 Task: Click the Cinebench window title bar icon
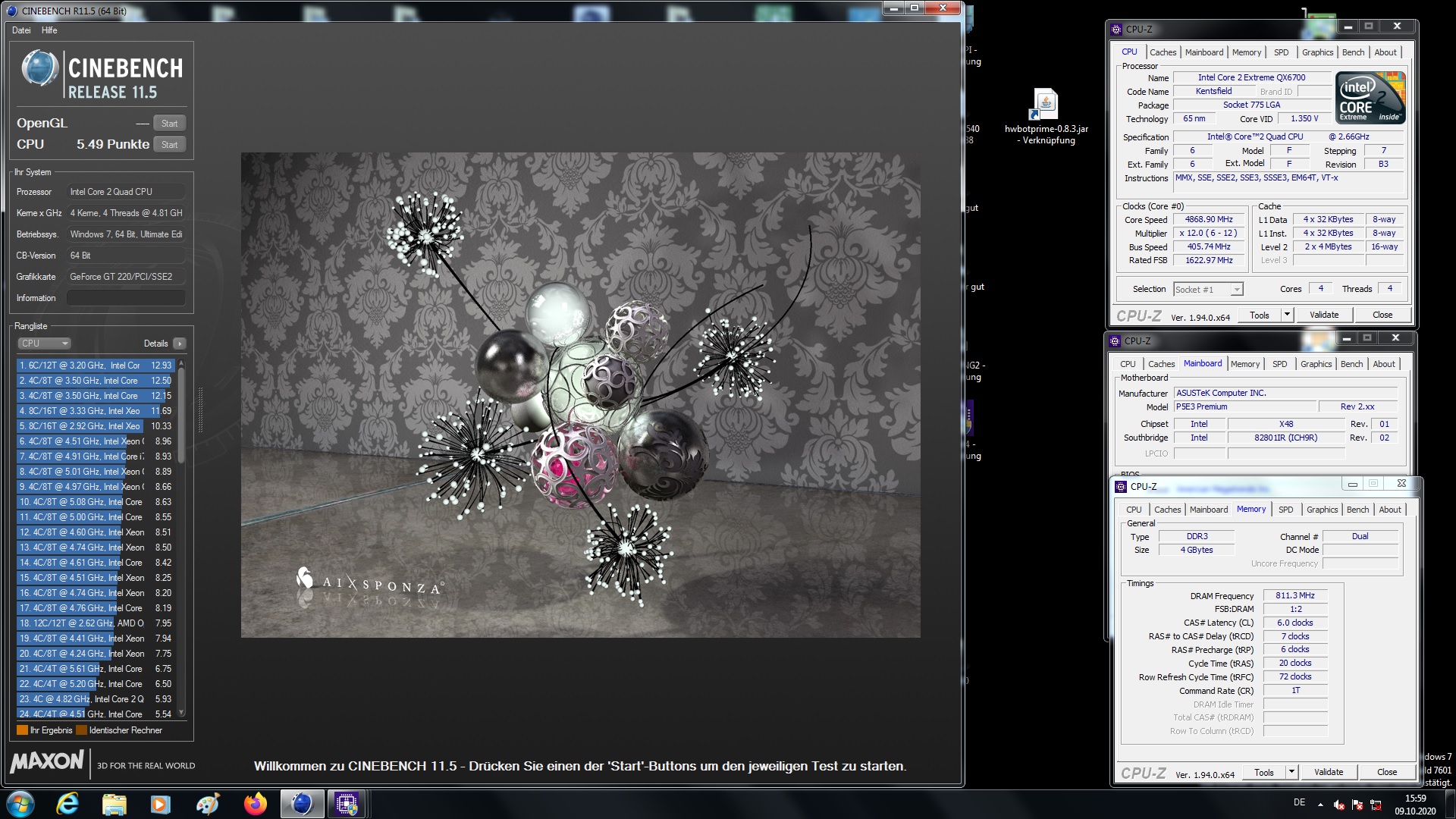click(11, 11)
